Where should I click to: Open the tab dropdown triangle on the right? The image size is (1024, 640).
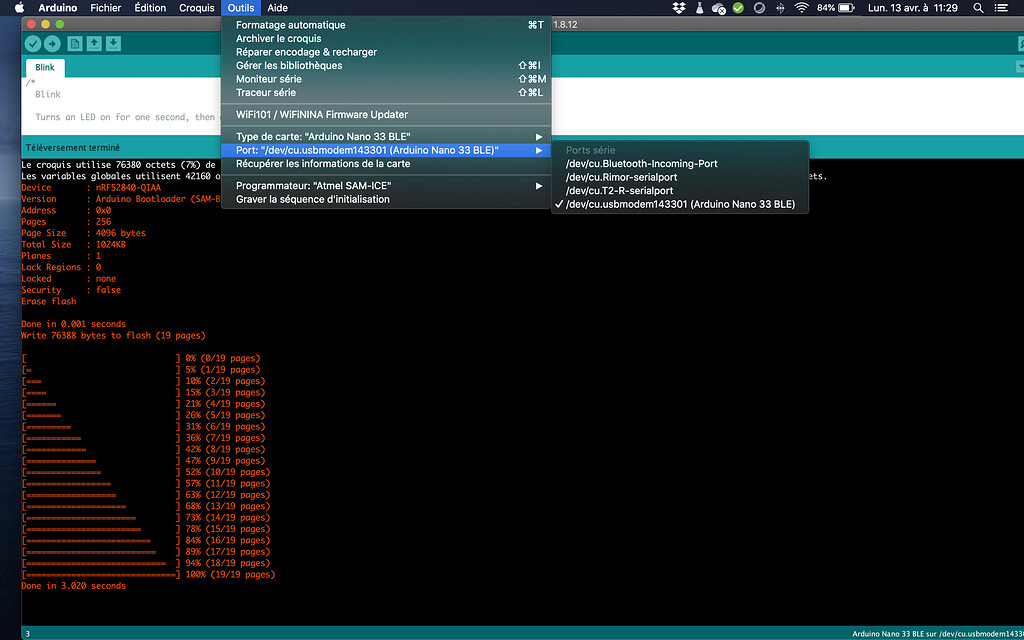pyautogui.click(x=1019, y=66)
